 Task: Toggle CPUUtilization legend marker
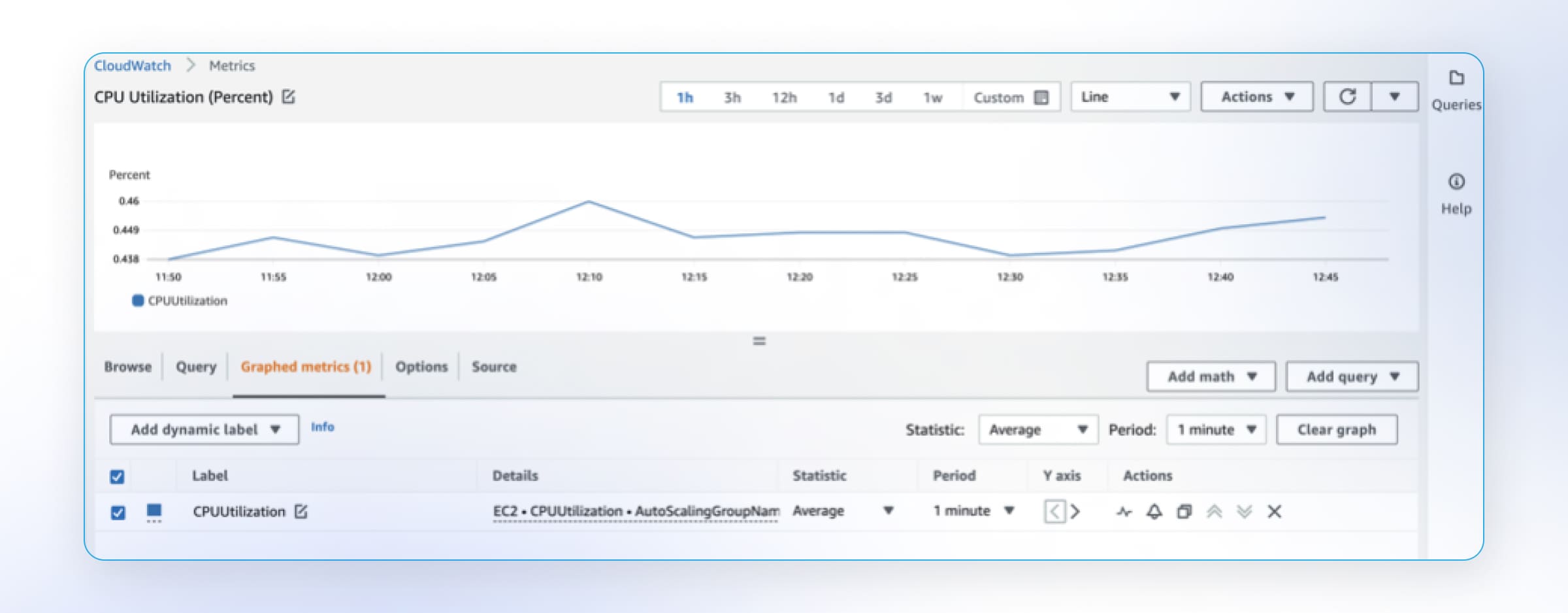coord(138,301)
